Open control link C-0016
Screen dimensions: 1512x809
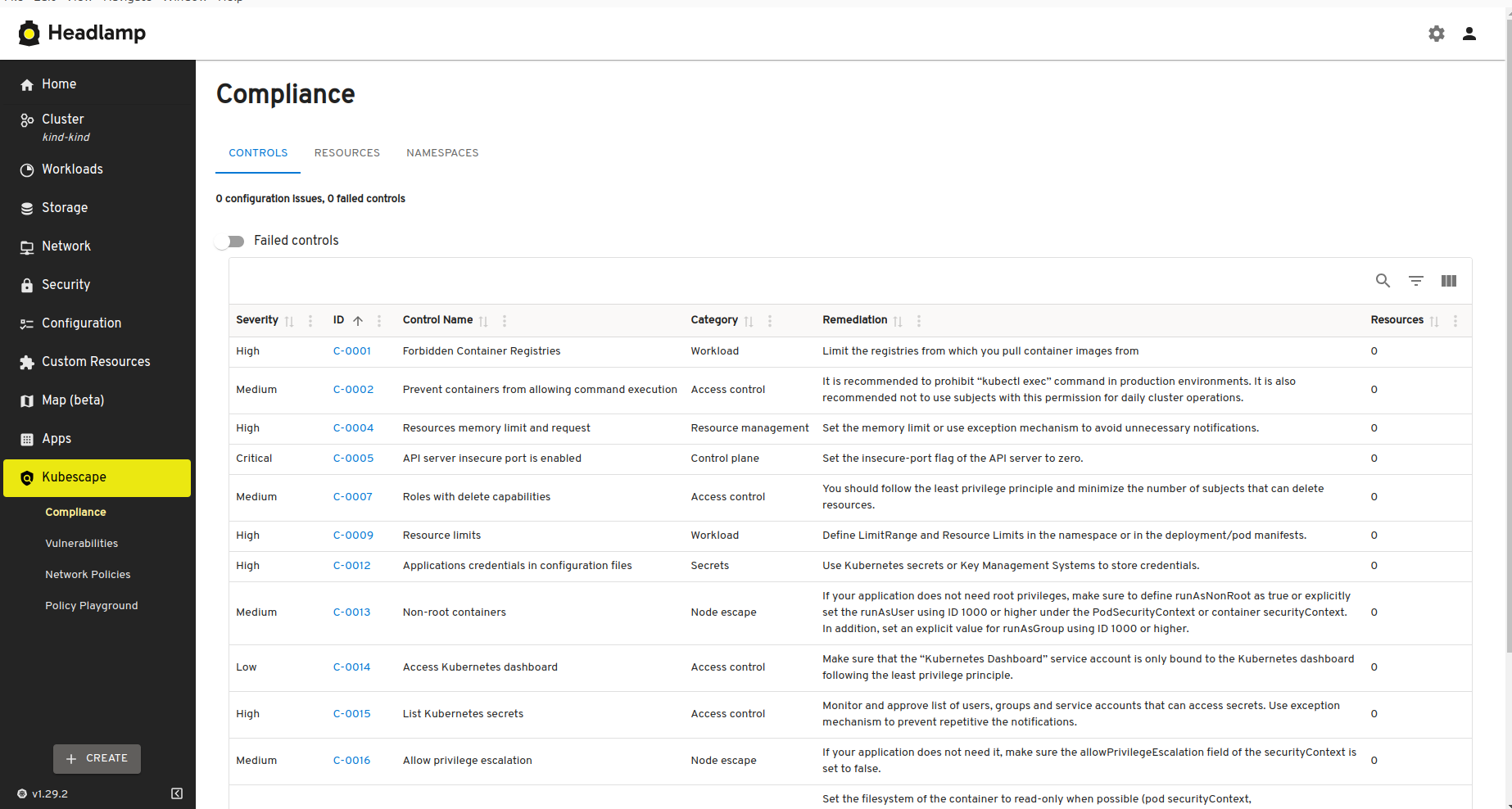click(x=352, y=761)
